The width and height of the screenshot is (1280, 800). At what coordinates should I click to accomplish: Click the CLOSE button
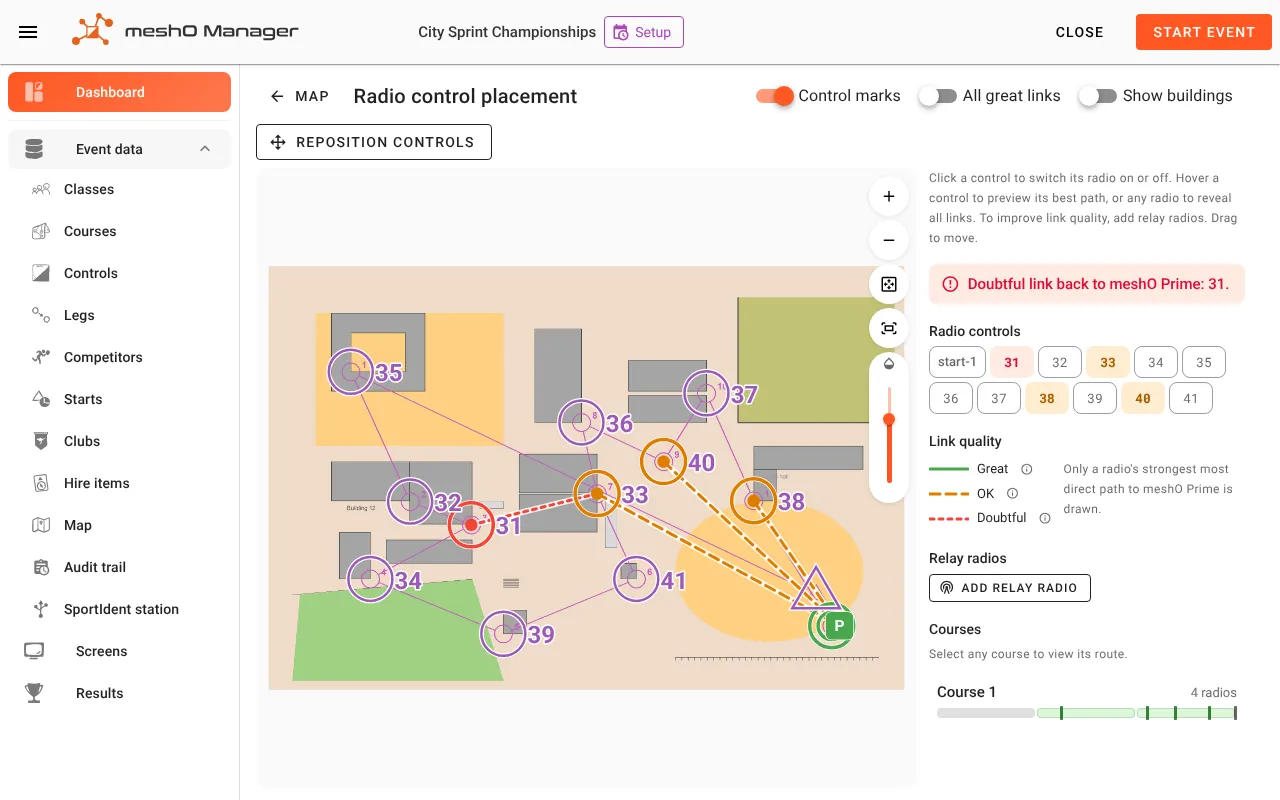[x=1080, y=32]
